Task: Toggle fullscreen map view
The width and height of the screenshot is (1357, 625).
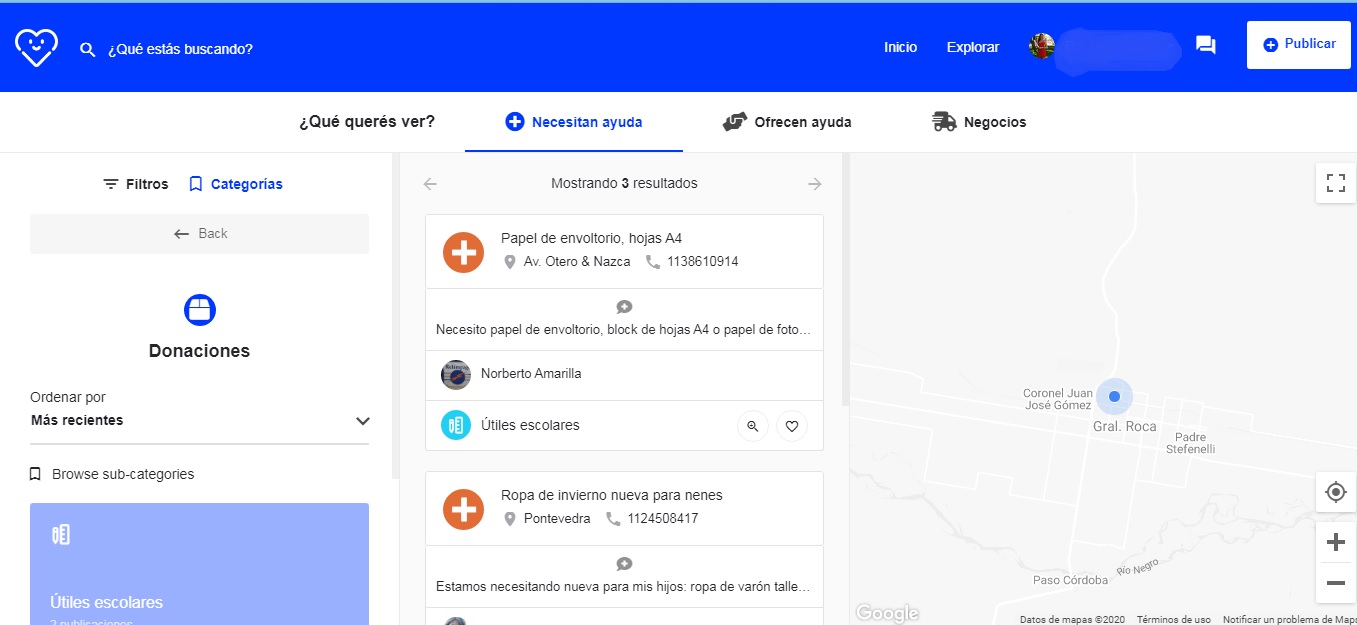Action: [x=1335, y=183]
